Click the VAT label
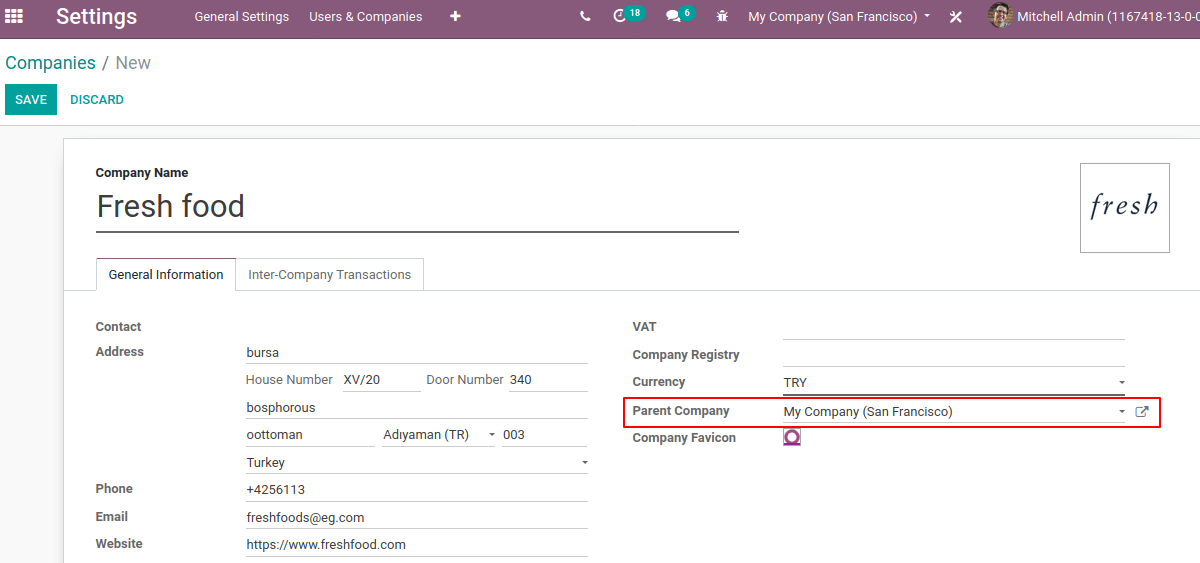 [x=645, y=327]
